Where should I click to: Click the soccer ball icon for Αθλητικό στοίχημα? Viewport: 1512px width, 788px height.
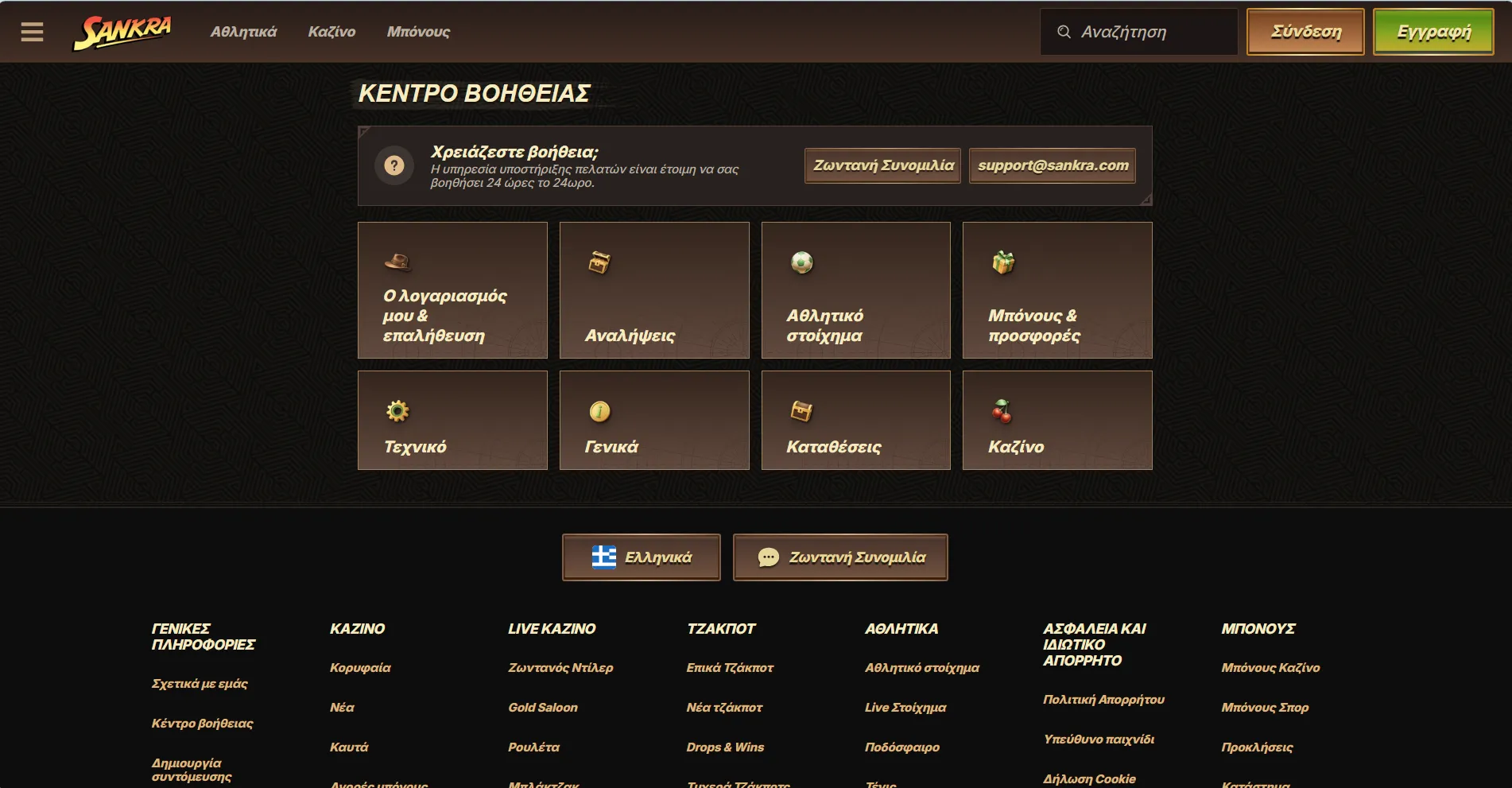point(801,262)
